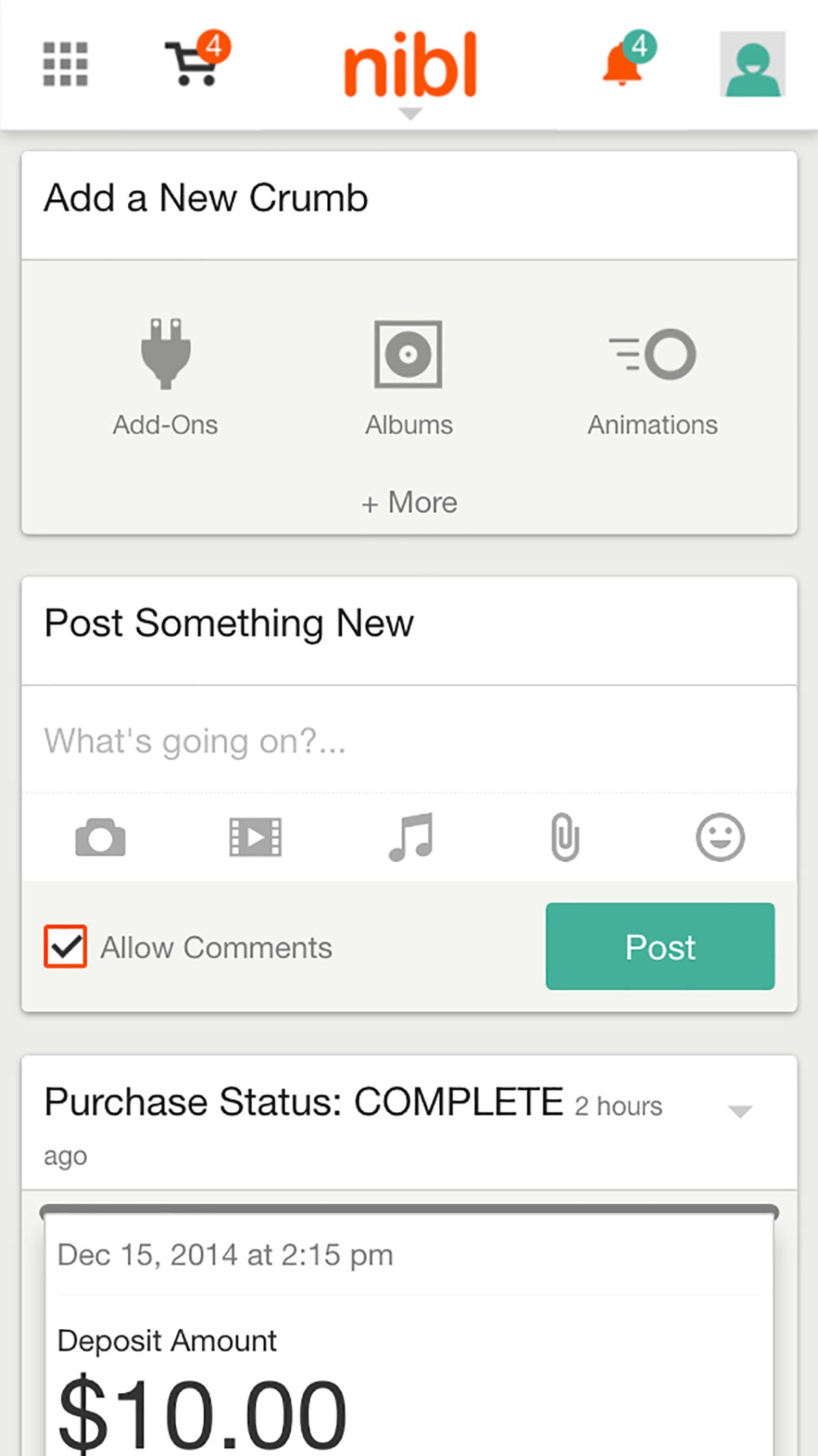Select the Add-Ons plug icon
Screen dimensions: 818x1456
[166, 354]
